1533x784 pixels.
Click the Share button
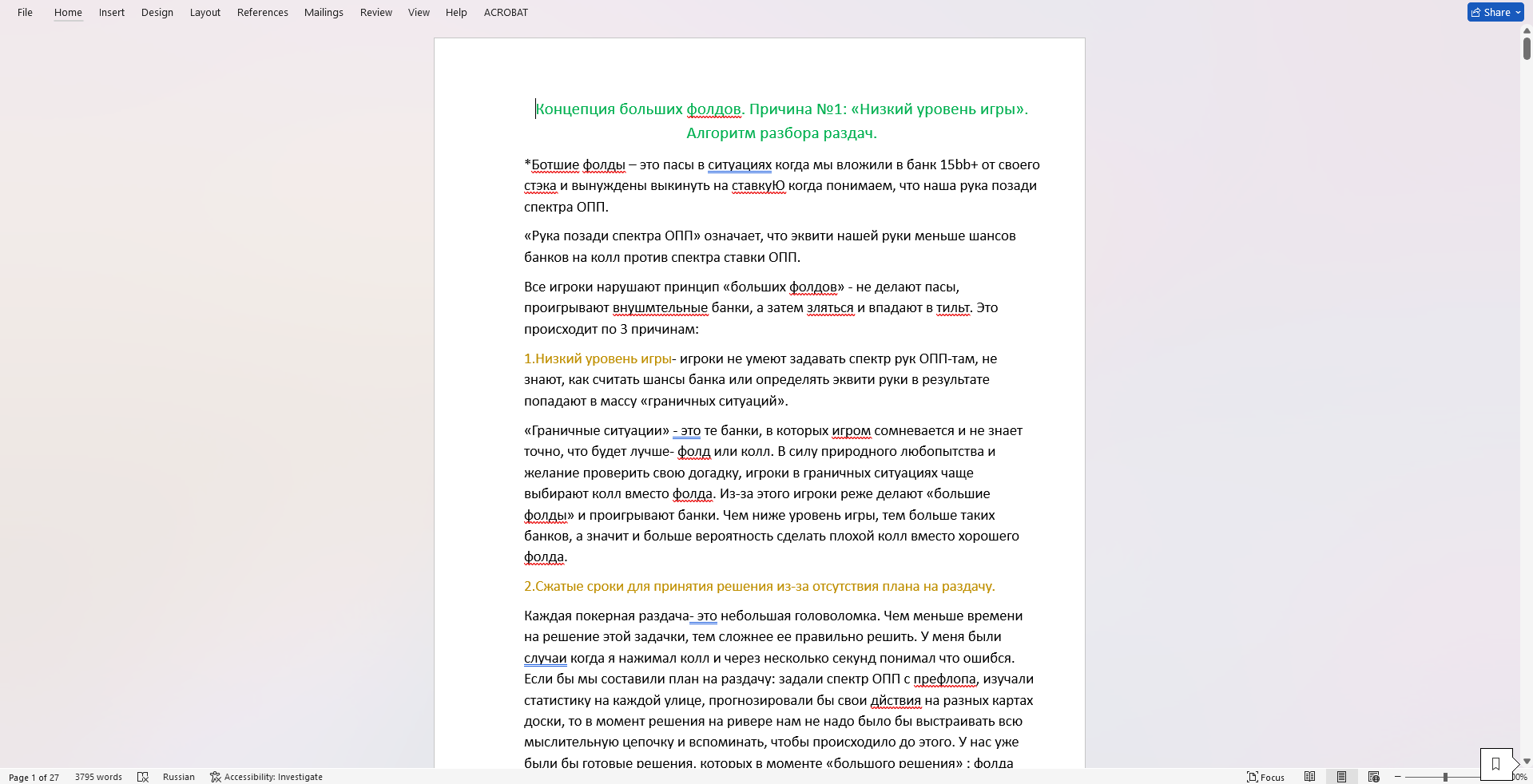pyautogui.click(x=1491, y=12)
